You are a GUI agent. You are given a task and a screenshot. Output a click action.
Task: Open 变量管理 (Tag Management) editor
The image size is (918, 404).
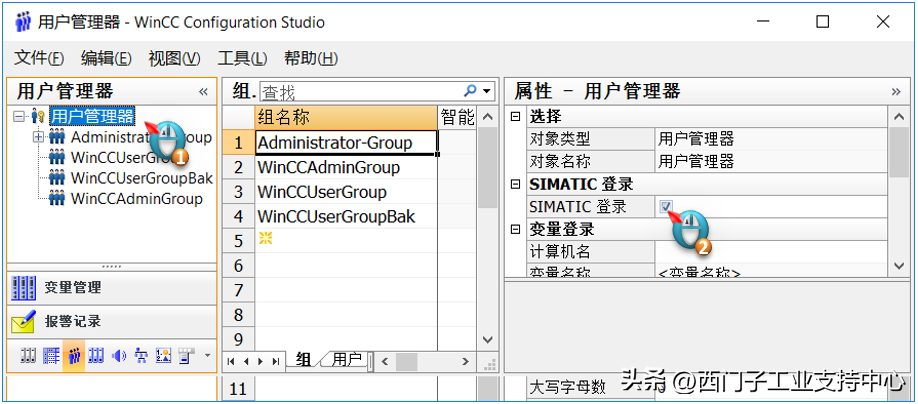(72, 288)
